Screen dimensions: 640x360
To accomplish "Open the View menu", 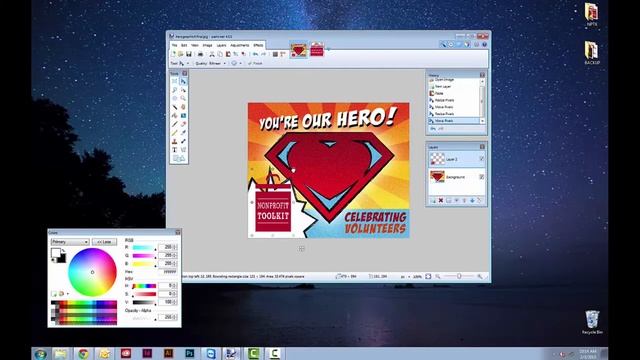I will pos(195,45).
